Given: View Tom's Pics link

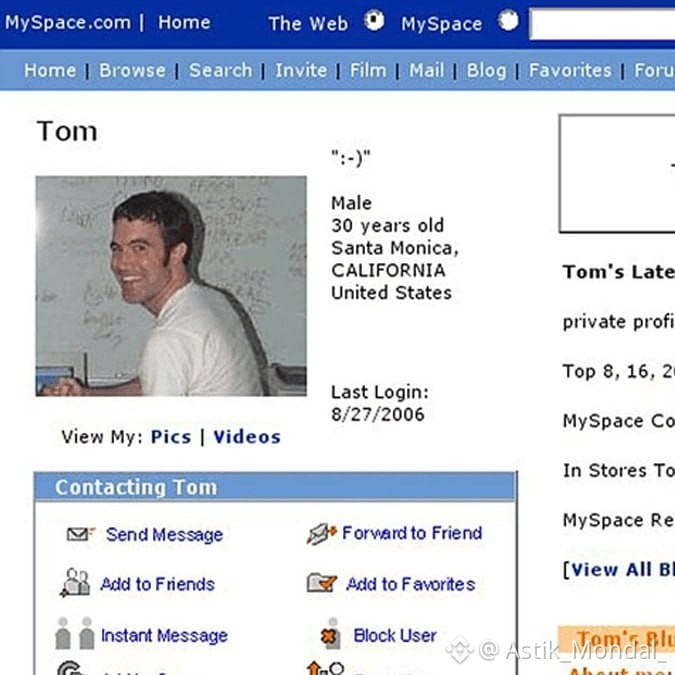Looking at the screenshot, I should 171,437.
